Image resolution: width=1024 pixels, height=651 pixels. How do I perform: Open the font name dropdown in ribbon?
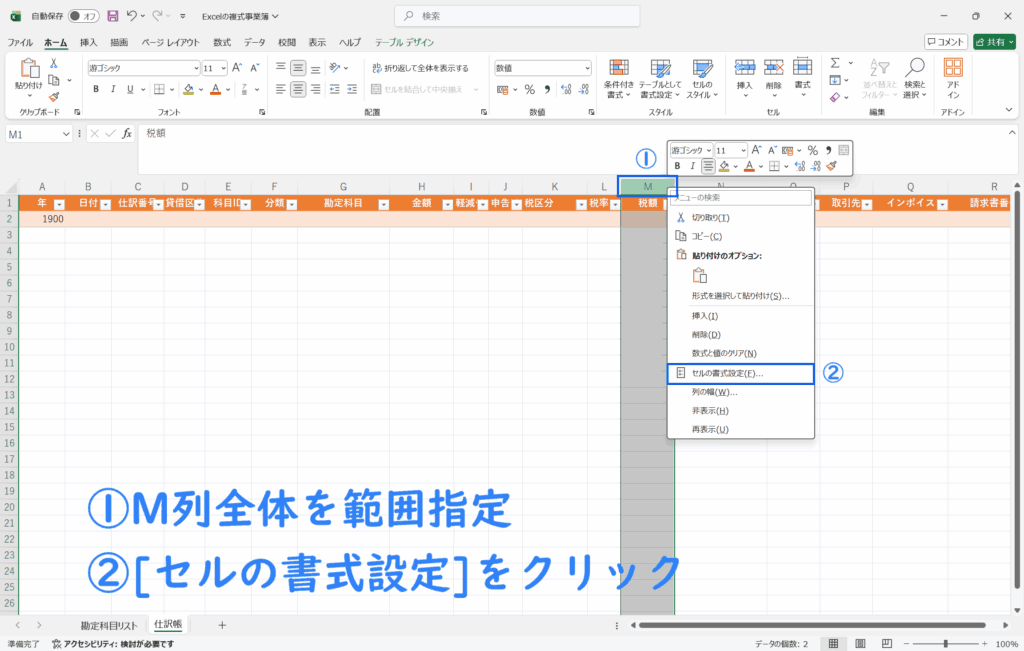point(196,68)
